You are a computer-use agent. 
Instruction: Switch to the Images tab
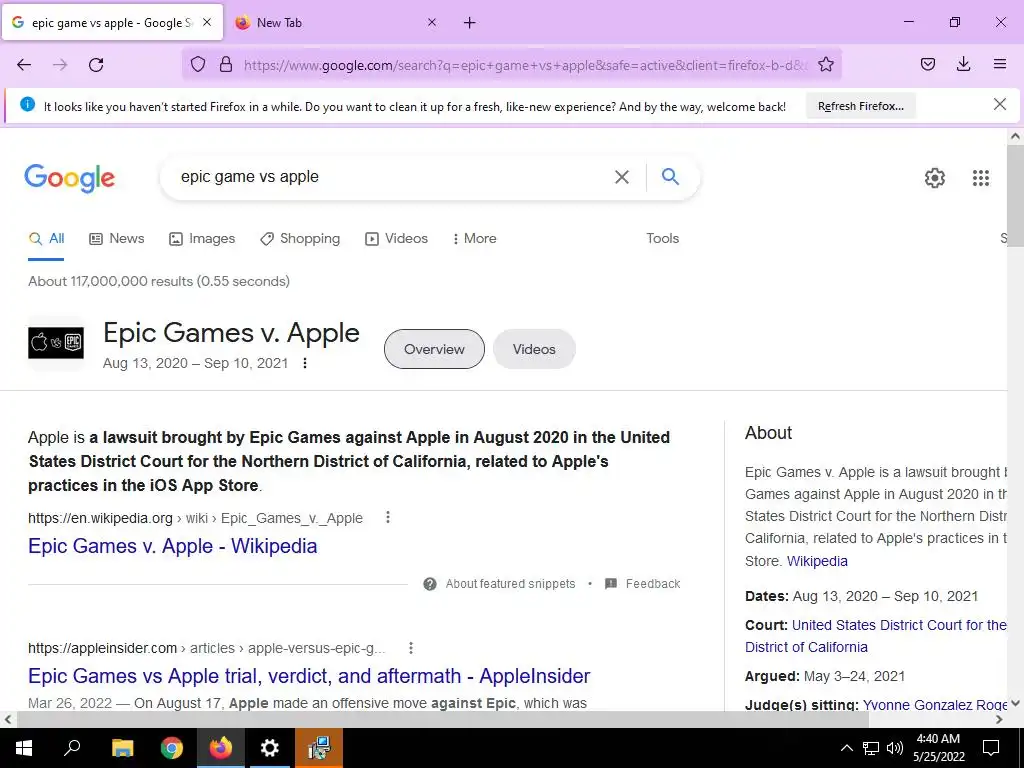click(x=202, y=239)
